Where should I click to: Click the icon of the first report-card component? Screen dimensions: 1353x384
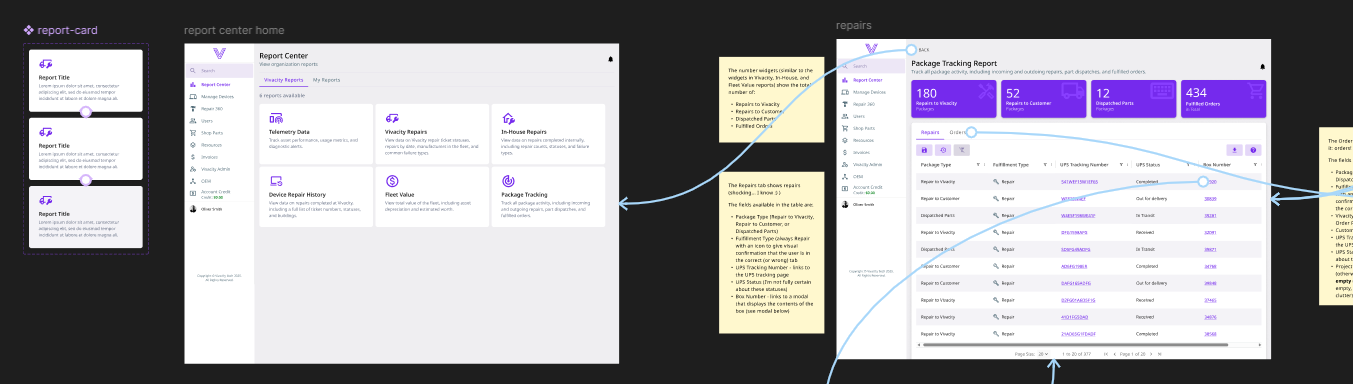[x=46, y=64]
